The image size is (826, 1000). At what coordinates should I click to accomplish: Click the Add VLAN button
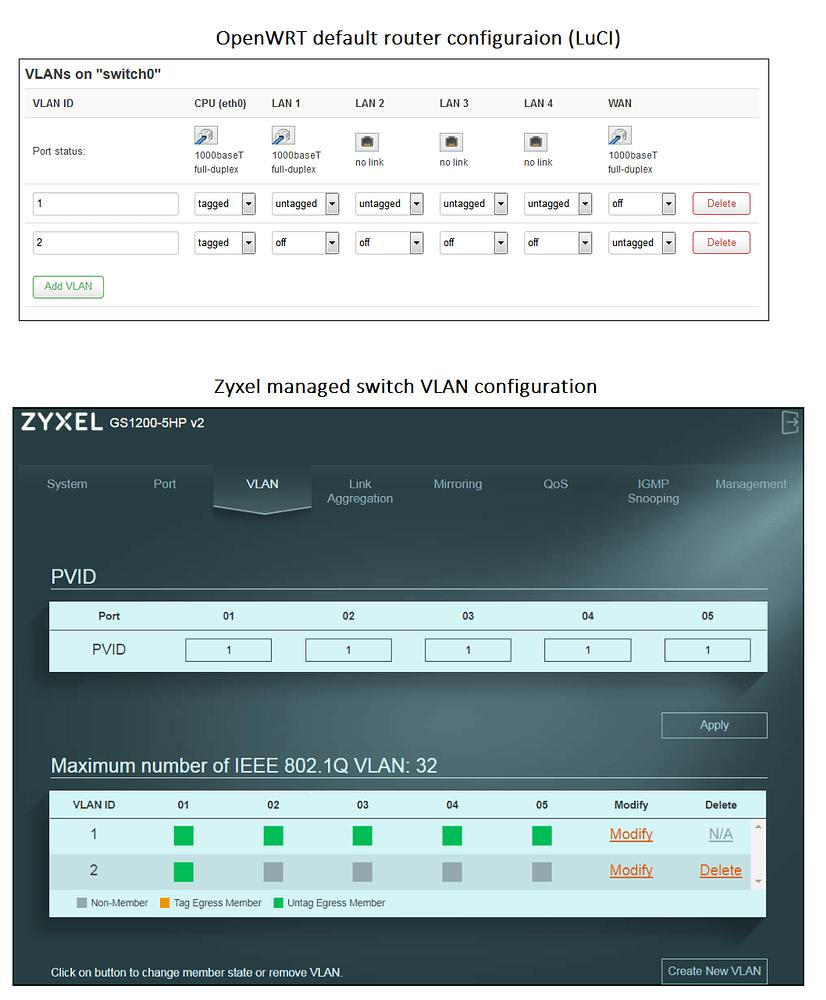67,286
